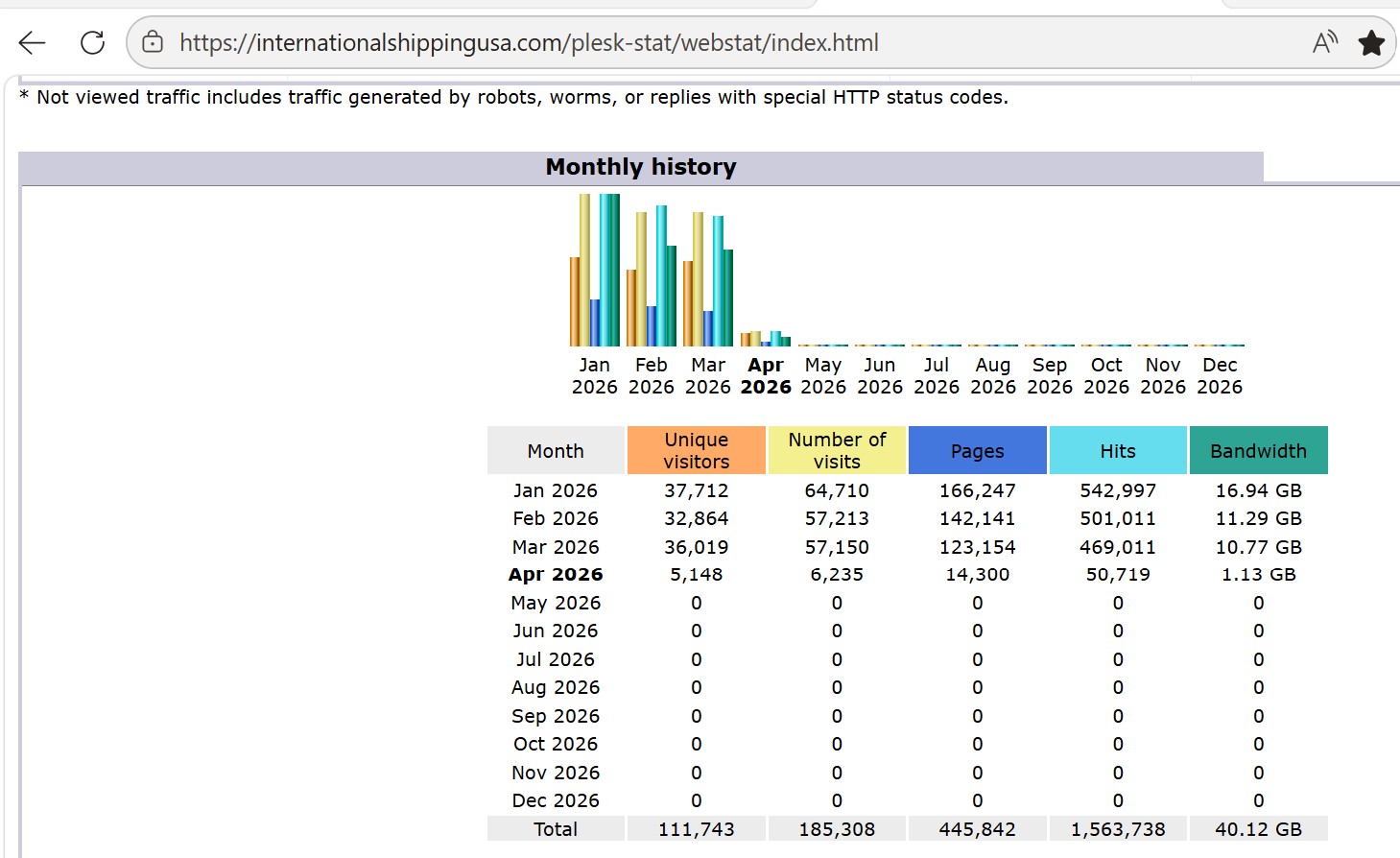This screenshot has width=1400, height=858.
Task: Open the site information lock icon
Action: [153, 42]
